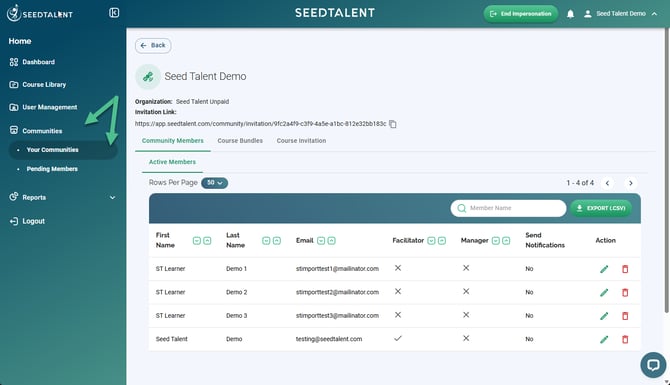Click the End Impersonation button
Screen dimensions: 670x385
tap(521, 14)
